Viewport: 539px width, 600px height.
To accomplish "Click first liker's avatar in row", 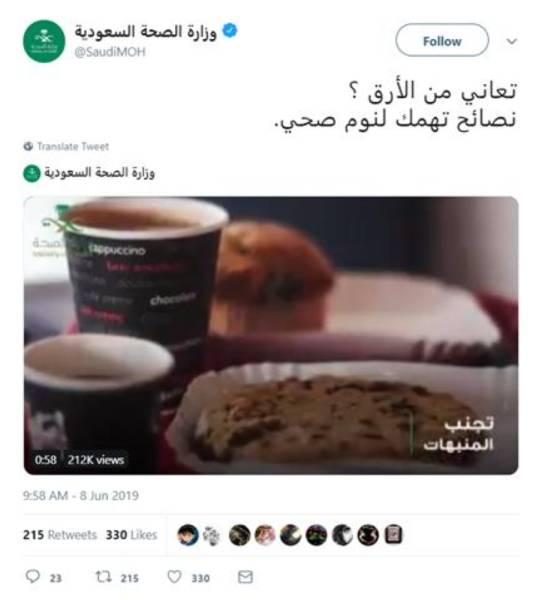I will tap(188, 535).
